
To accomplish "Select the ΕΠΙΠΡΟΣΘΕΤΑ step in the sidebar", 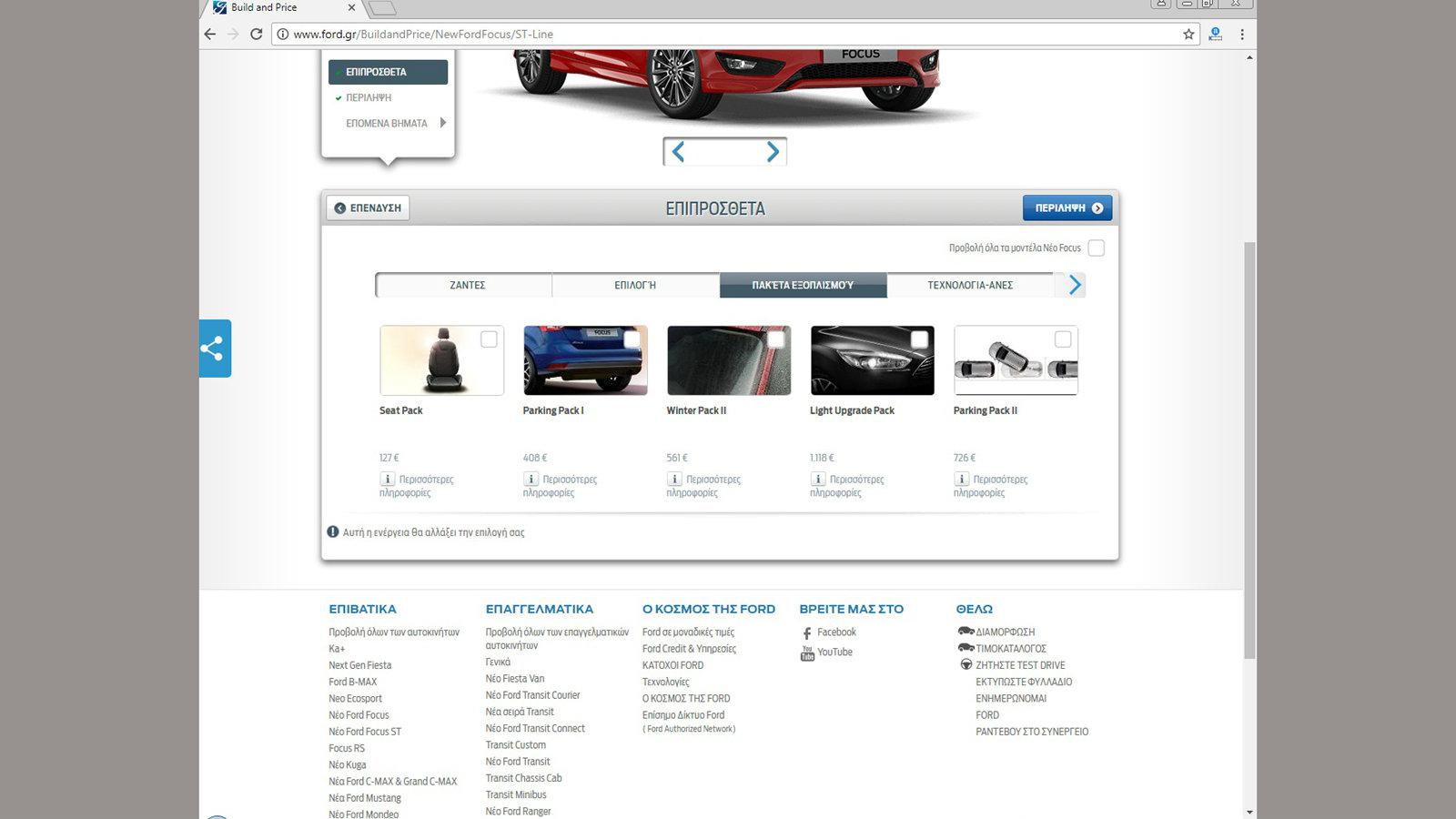I will click(388, 72).
